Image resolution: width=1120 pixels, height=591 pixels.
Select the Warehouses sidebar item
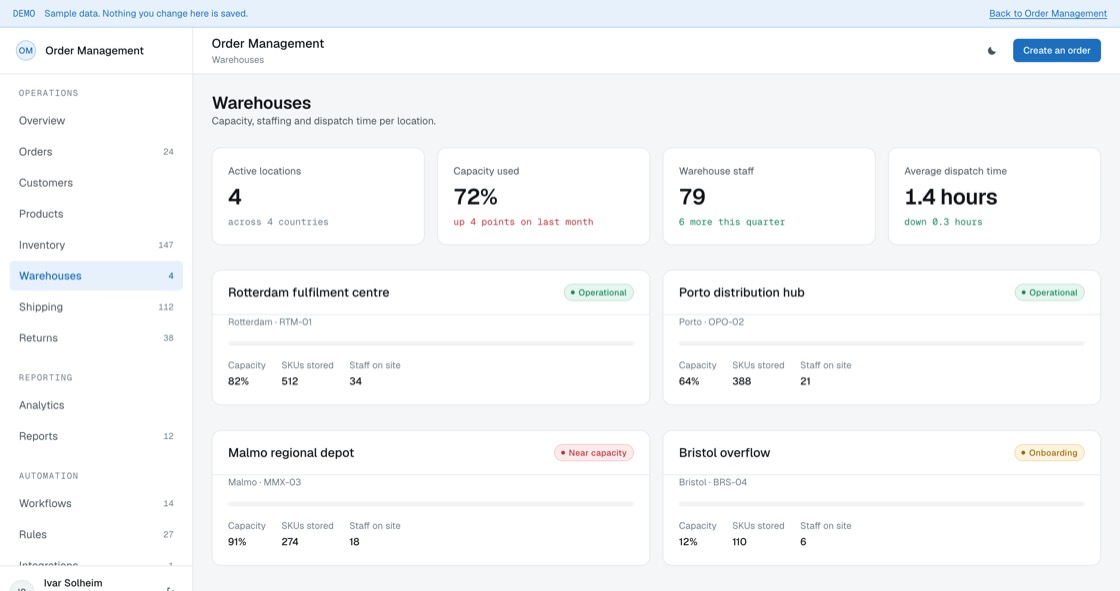(x=96, y=276)
